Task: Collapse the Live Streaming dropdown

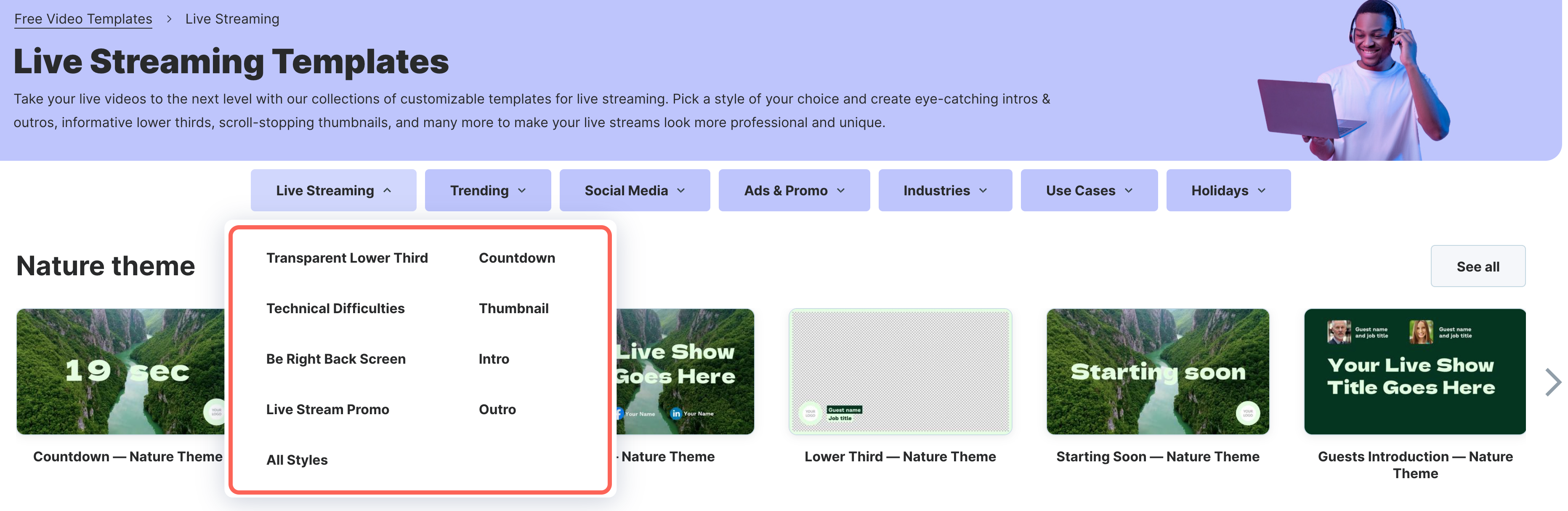Action: 334,191
